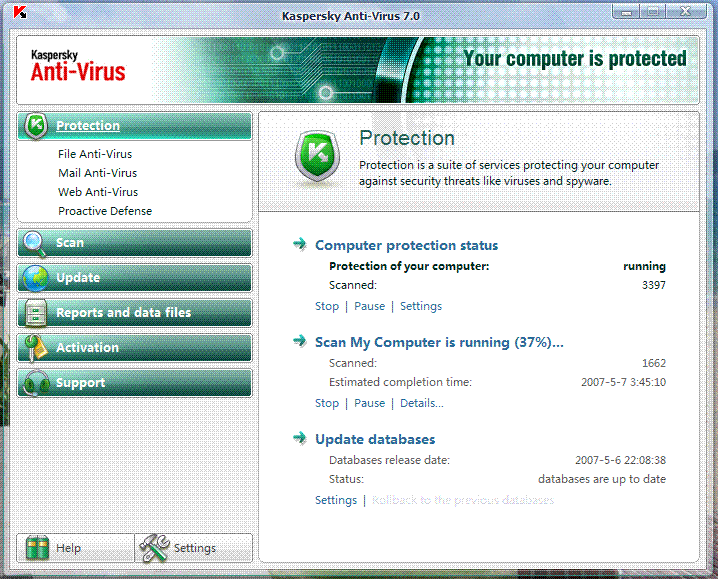
Task: Click estimated completion time 2007-5-7 3:45:10
Action: click(623, 382)
